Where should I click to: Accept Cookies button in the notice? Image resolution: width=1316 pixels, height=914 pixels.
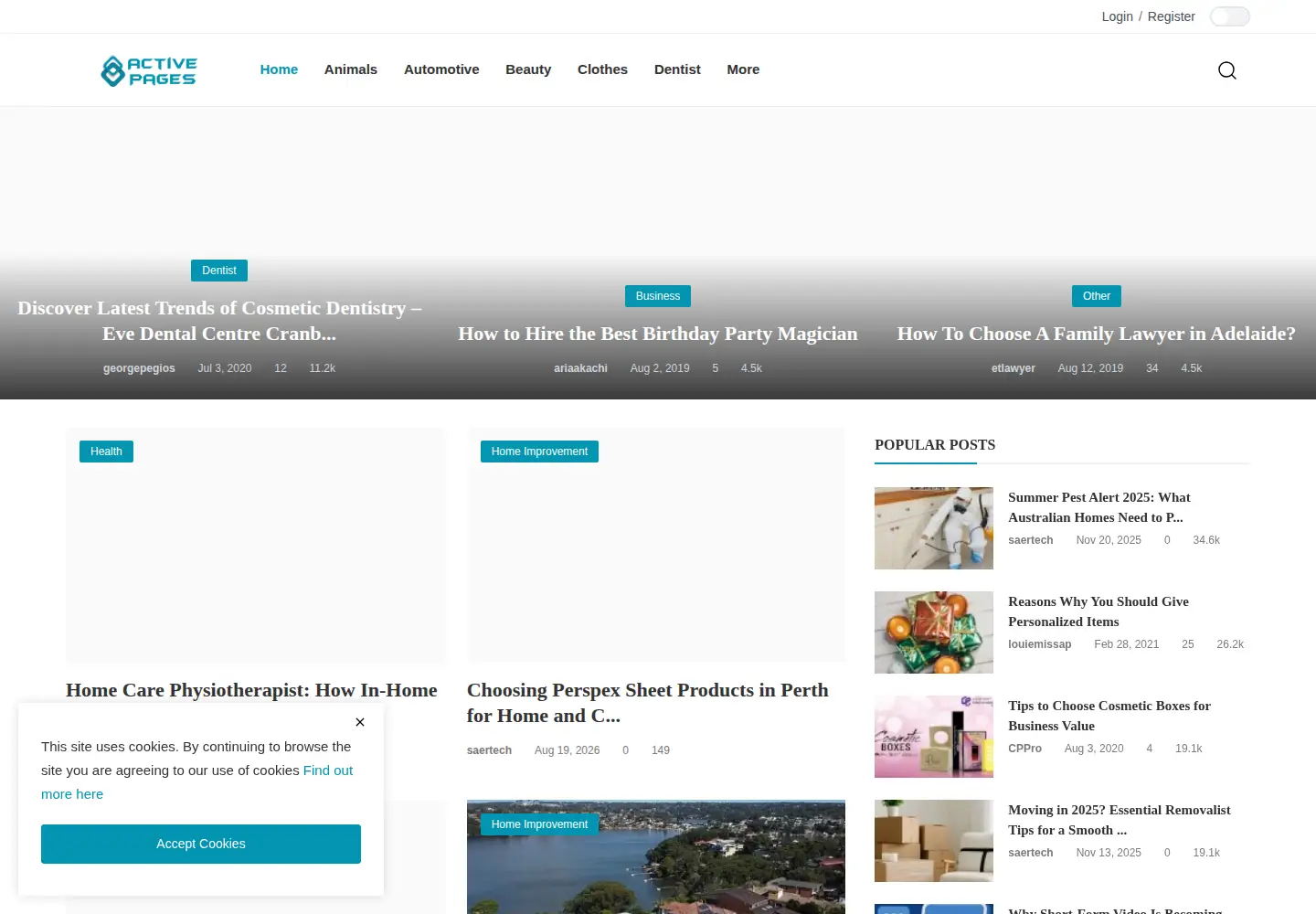[201, 844]
